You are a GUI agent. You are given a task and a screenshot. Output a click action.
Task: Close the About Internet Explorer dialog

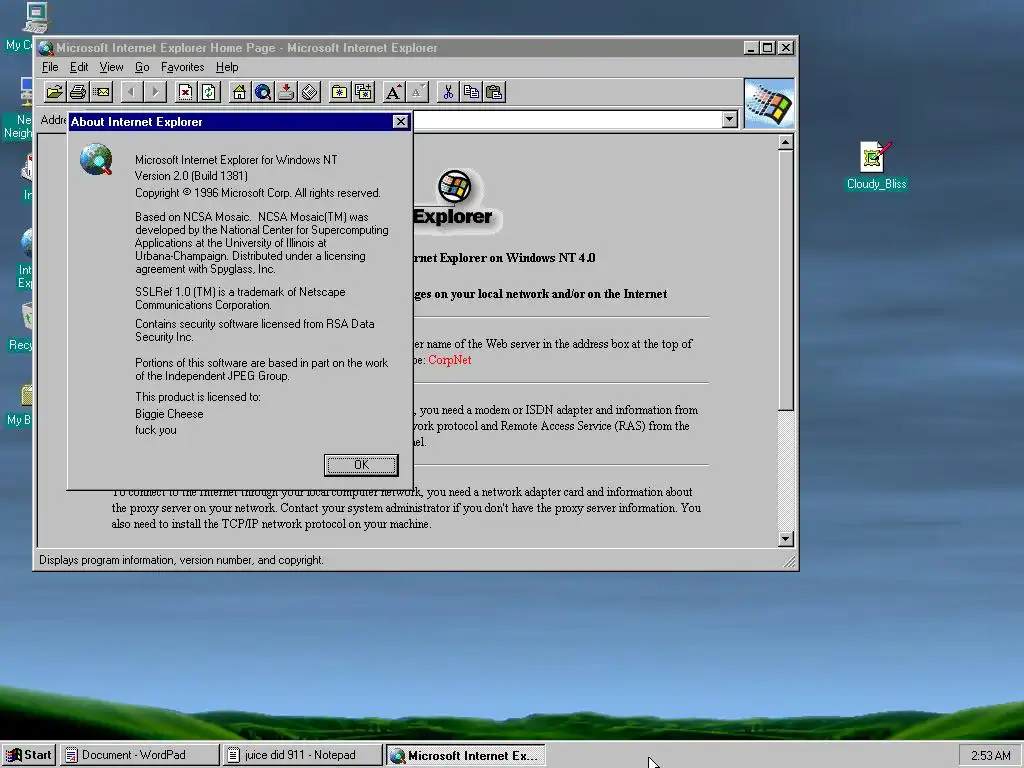coord(400,121)
